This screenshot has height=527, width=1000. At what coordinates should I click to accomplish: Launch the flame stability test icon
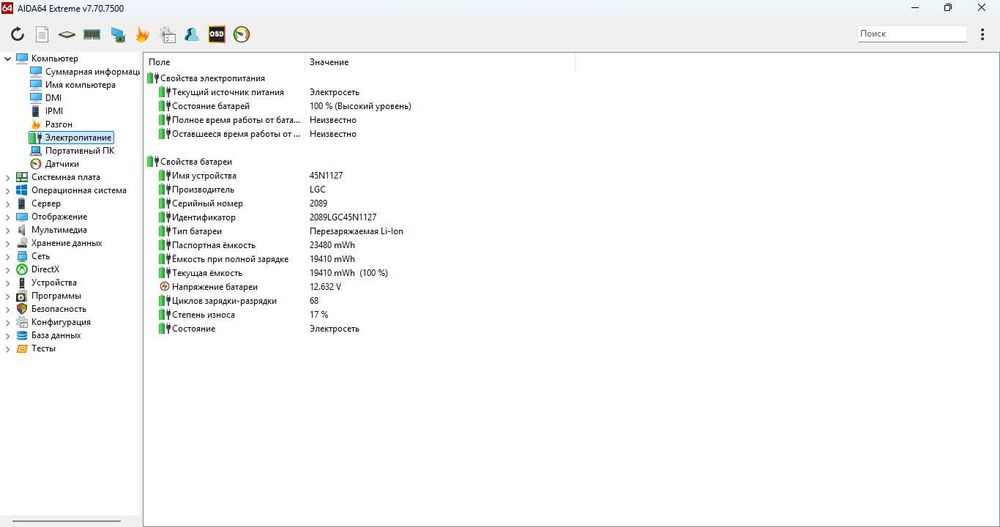point(142,34)
